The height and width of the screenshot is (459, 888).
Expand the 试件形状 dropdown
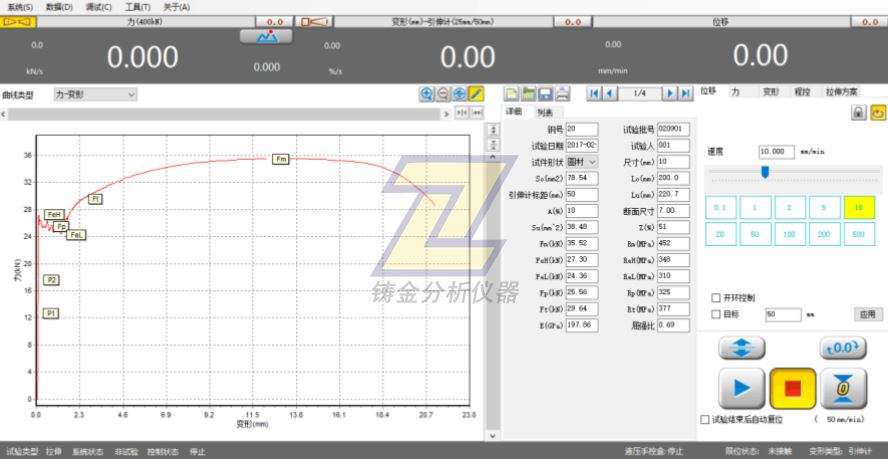581,161
